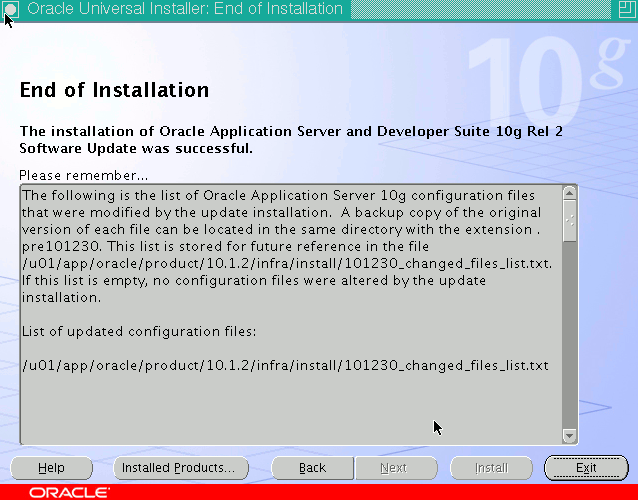
Task: Exit the Oracle Universal Installer
Action: pos(586,468)
